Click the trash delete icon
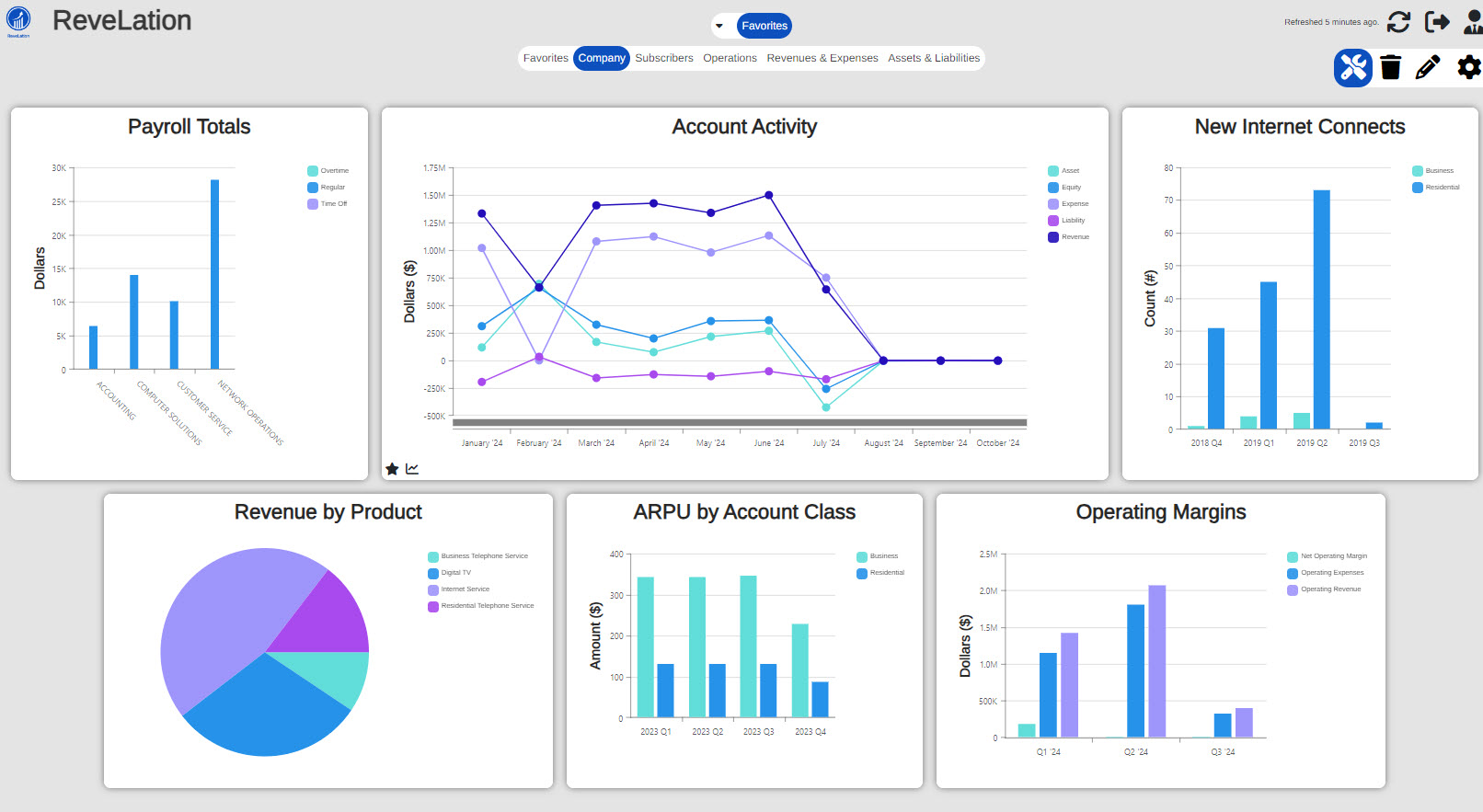The width and height of the screenshot is (1483, 812). (x=1391, y=67)
